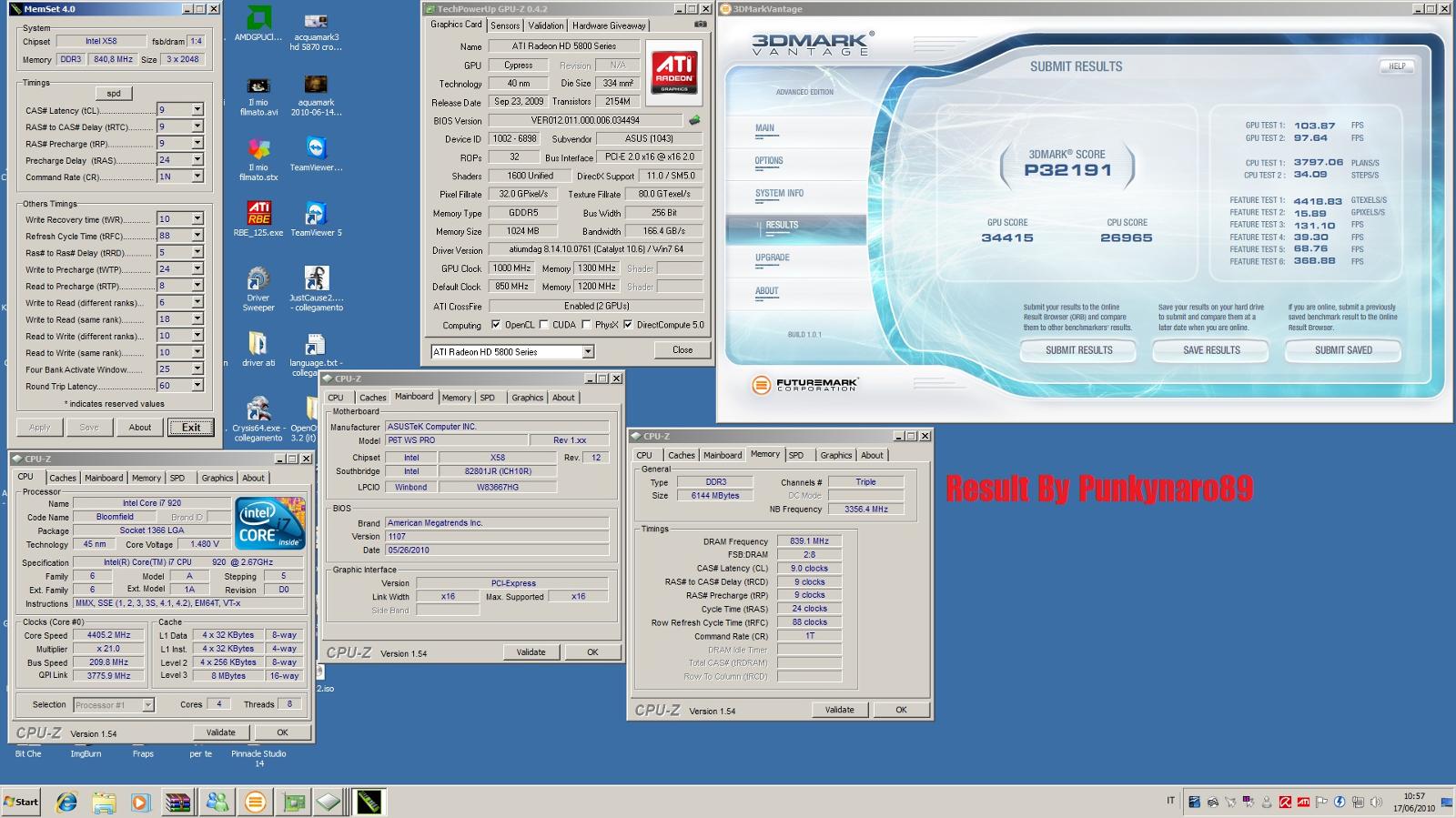Click the taskbar clock showing 10:57

pos(1413,802)
